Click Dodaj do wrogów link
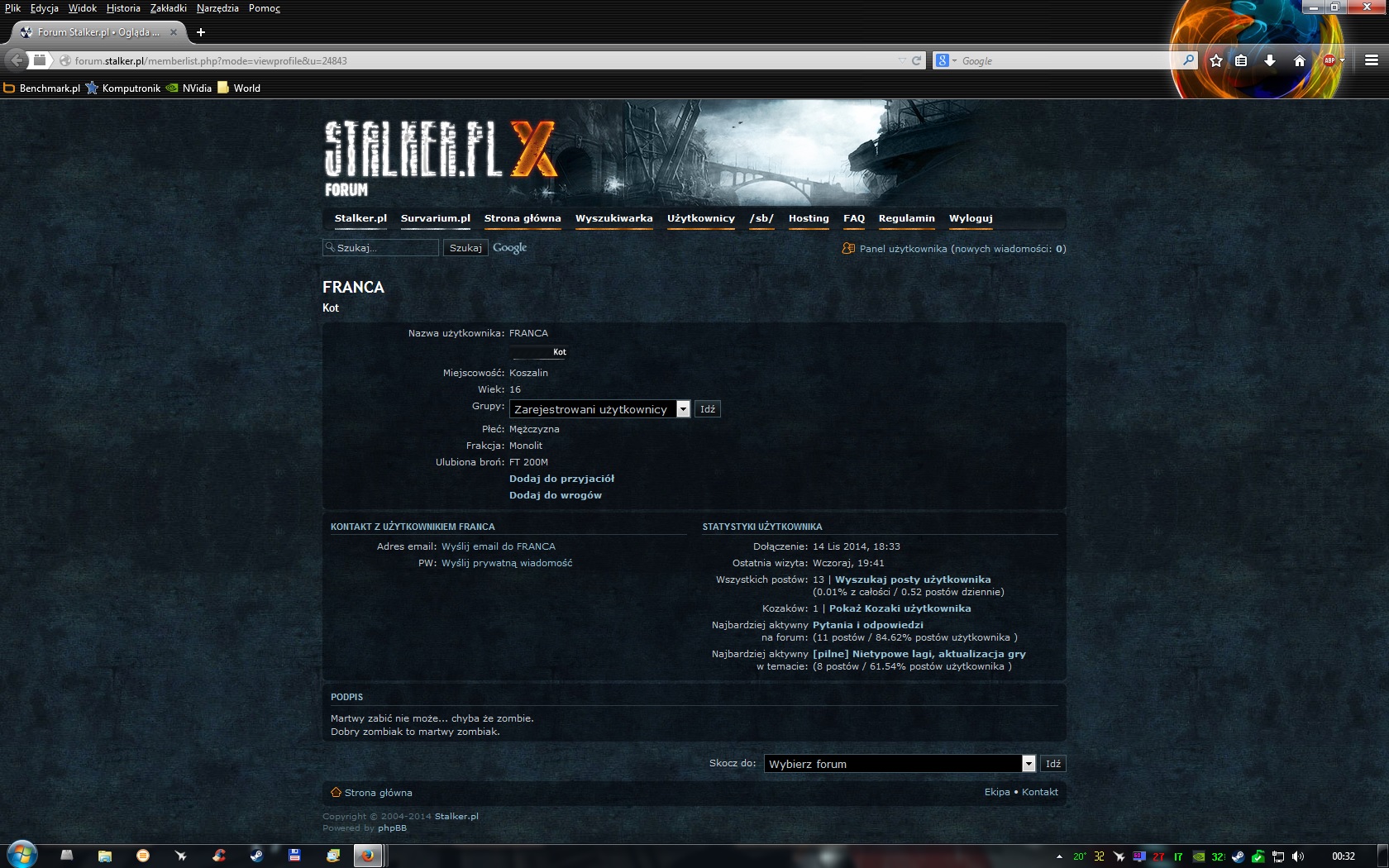The image size is (1389, 868). pyautogui.click(x=556, y=495)
